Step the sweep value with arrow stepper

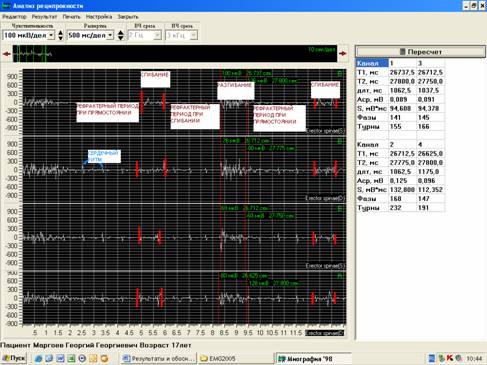tap(121, 35)
